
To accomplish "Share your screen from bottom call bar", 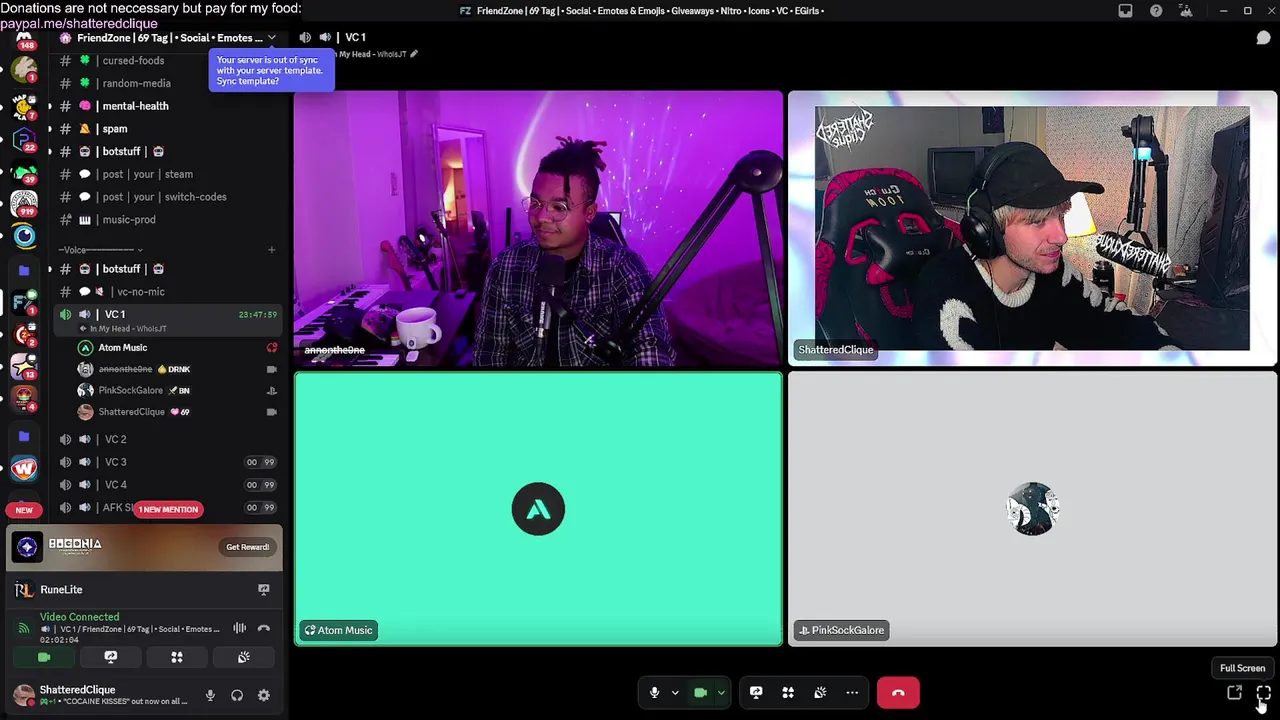I will click(756, 692).
